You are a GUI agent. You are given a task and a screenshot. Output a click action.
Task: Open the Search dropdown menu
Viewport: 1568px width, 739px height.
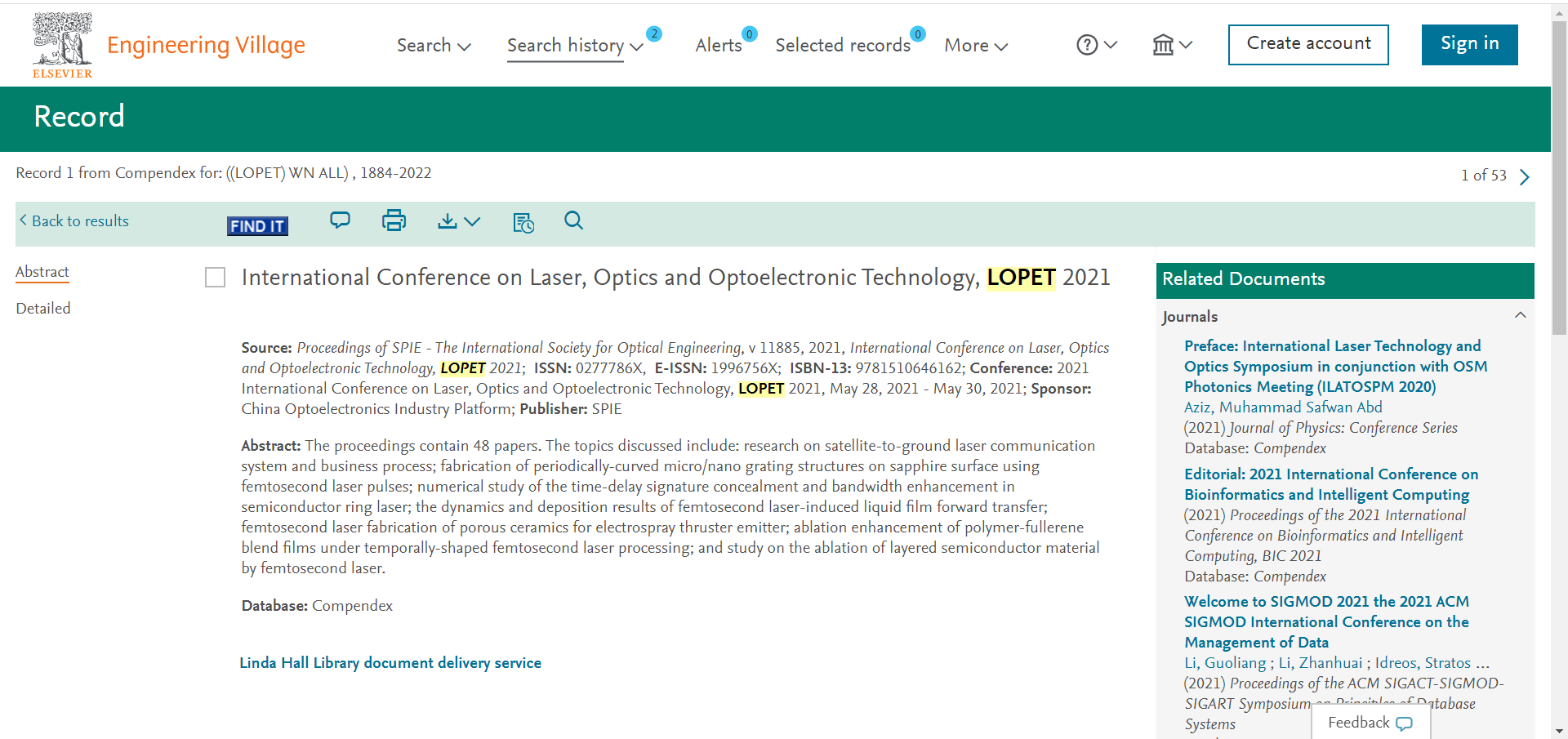434,46
